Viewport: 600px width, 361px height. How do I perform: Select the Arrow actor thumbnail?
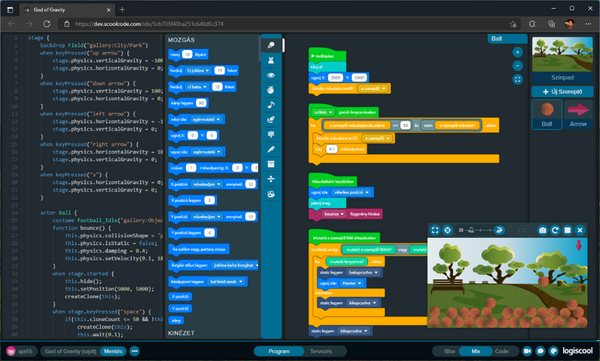578,114
